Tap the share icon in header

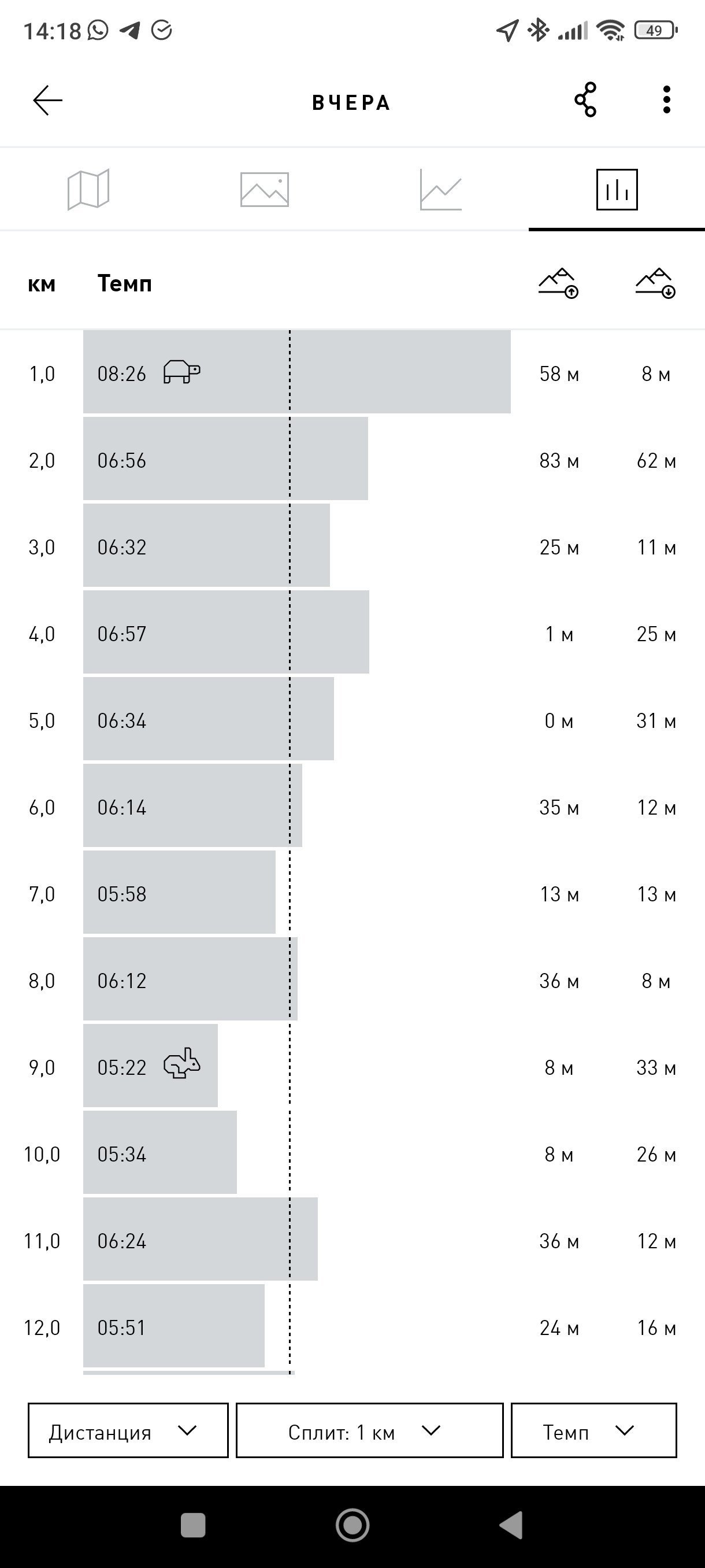tap(585, 100)
